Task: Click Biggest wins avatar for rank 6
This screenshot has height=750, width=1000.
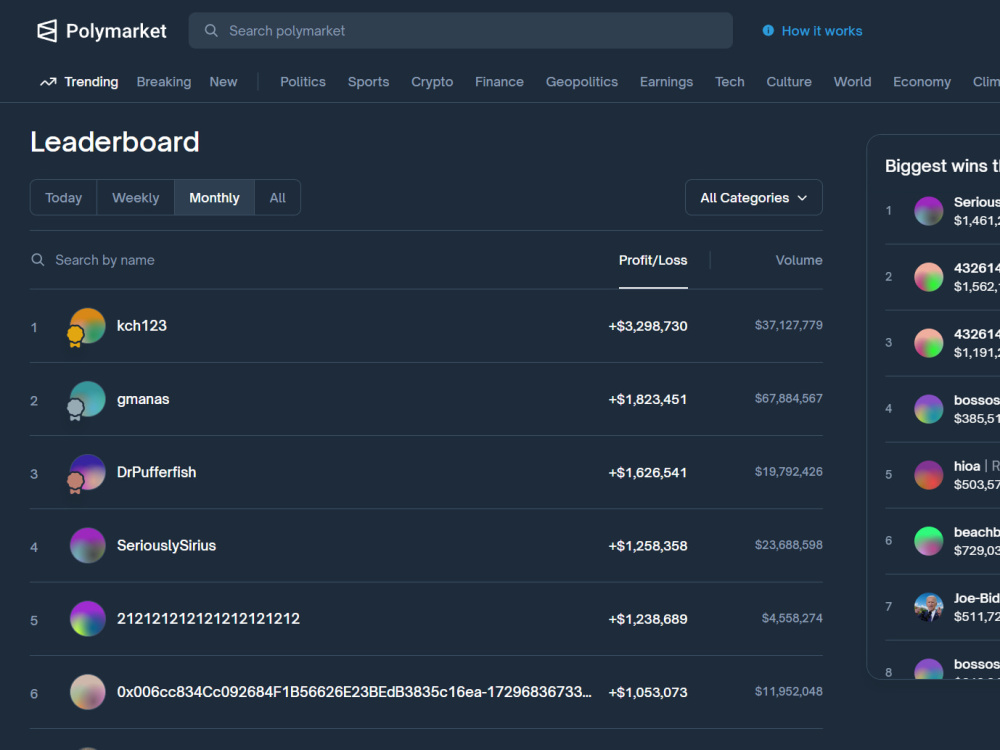Action: pos(929,541)
